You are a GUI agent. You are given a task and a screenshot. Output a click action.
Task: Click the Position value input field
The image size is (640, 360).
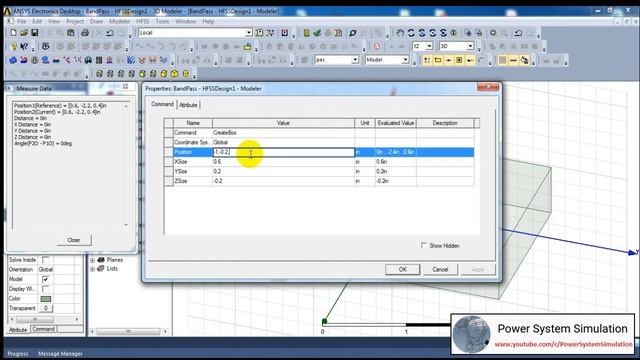pos(284,152)
